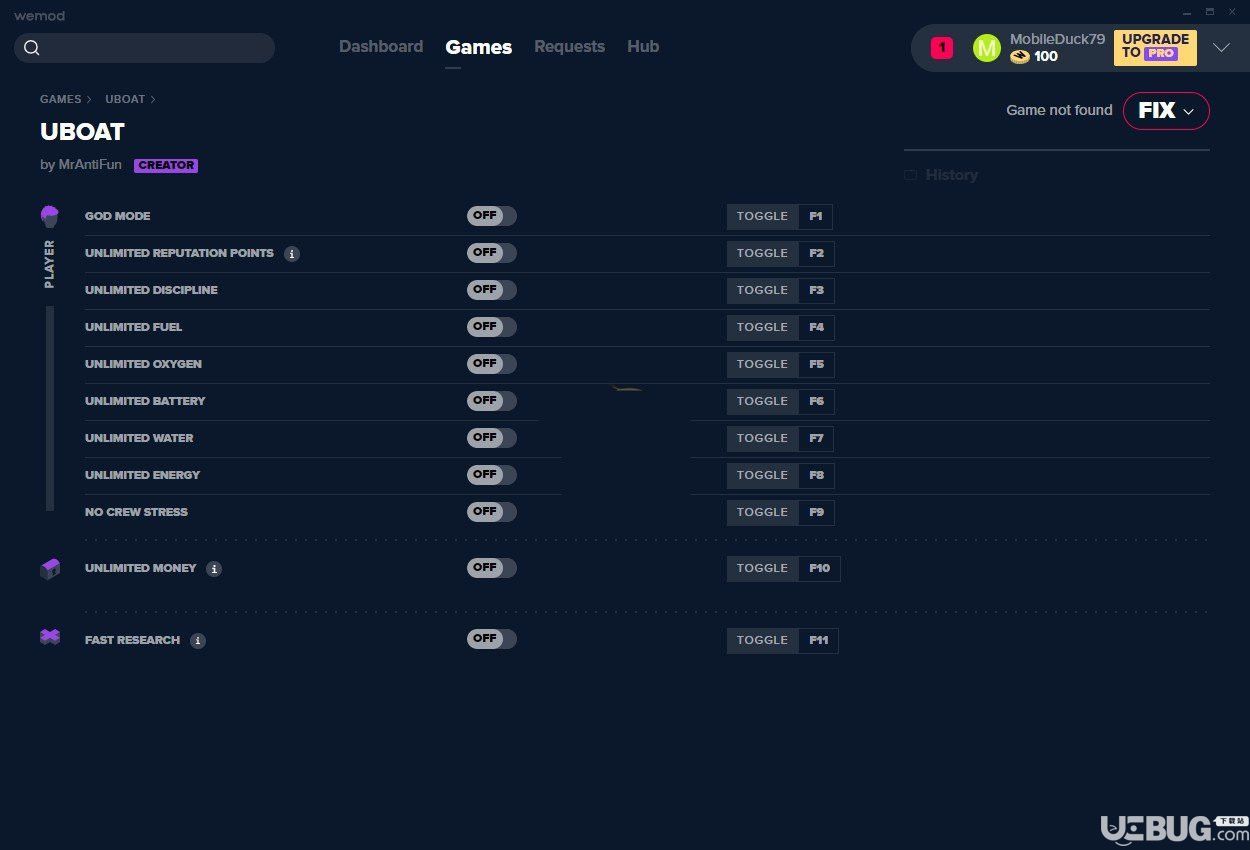Turn on Unlimited Energy
The height and width of the screenshot is (850, 1250).
(492, 475)
